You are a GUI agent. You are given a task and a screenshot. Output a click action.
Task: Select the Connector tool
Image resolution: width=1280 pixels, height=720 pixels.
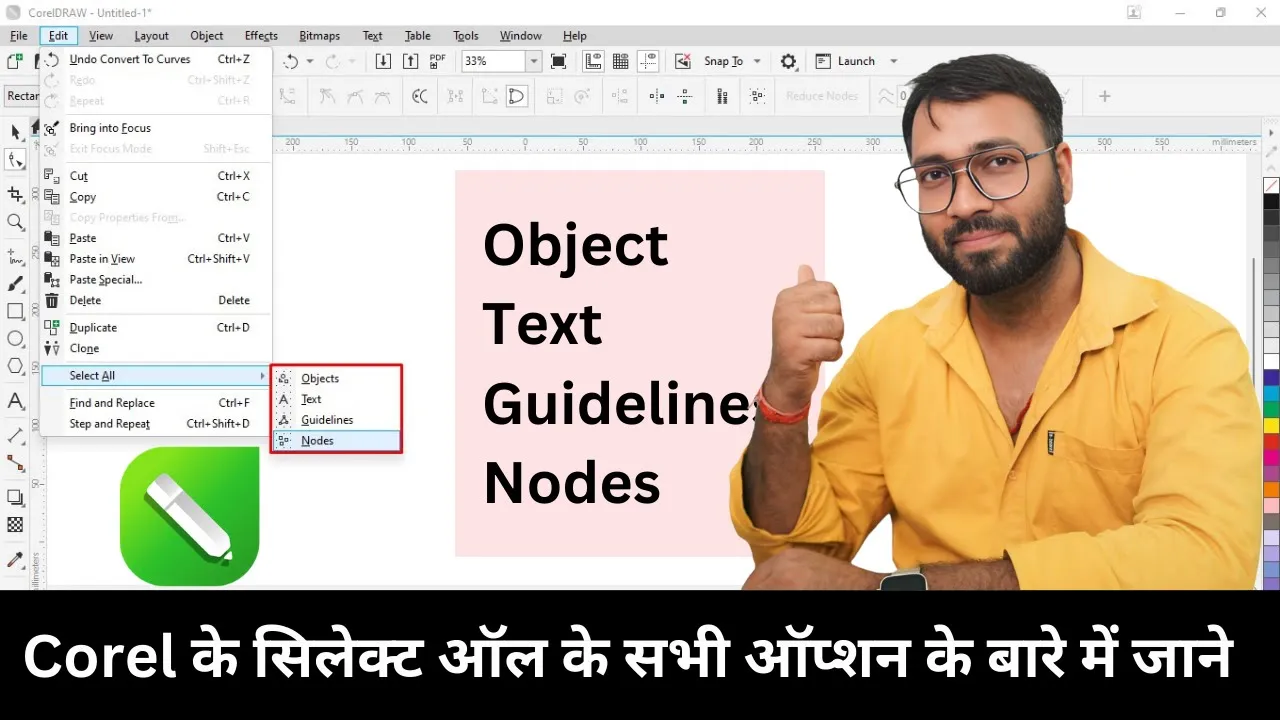(15, 463)
